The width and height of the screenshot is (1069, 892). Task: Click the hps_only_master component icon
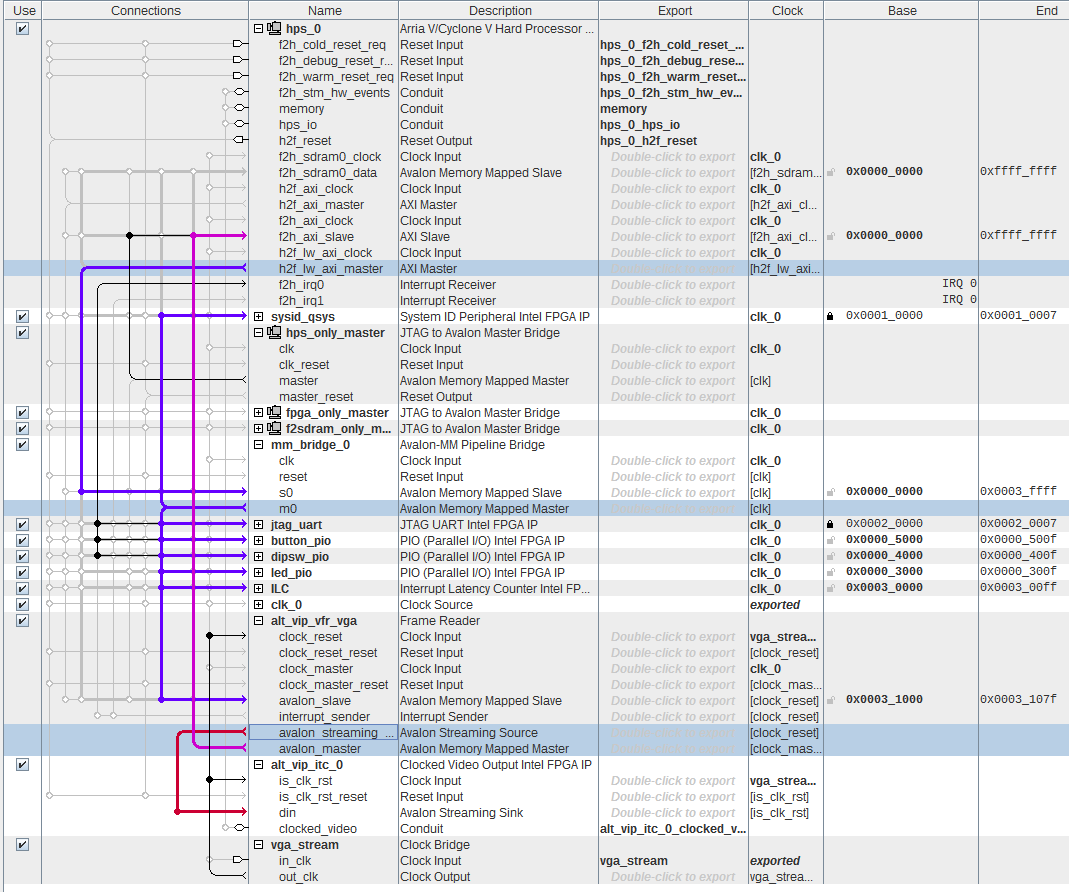(274, 332)
